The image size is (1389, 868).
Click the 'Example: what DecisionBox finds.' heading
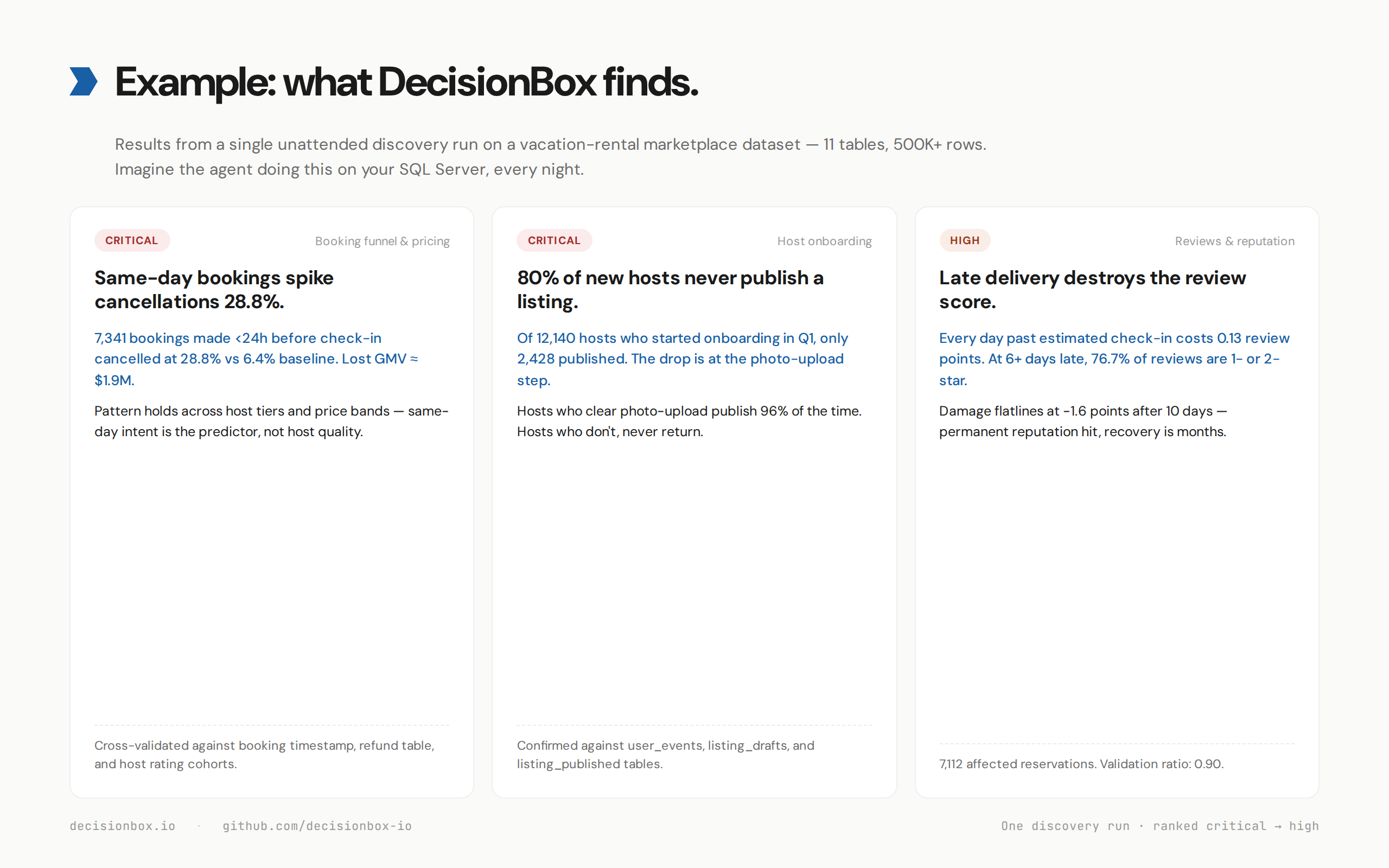coord(406,82)
